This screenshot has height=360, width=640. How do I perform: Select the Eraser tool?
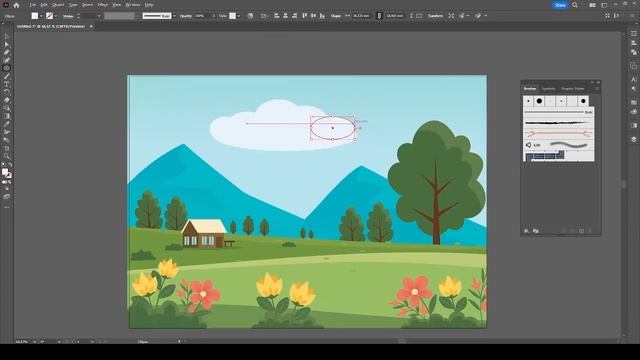pos(7,100)
